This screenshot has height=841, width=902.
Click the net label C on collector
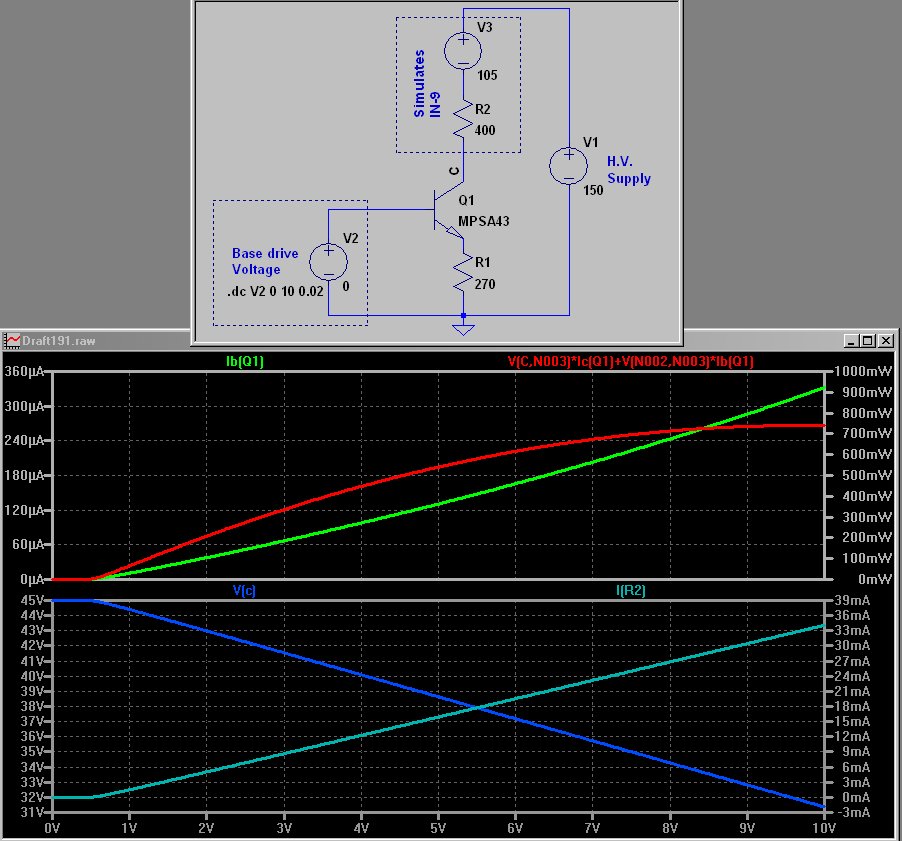(x=454, y=171)
